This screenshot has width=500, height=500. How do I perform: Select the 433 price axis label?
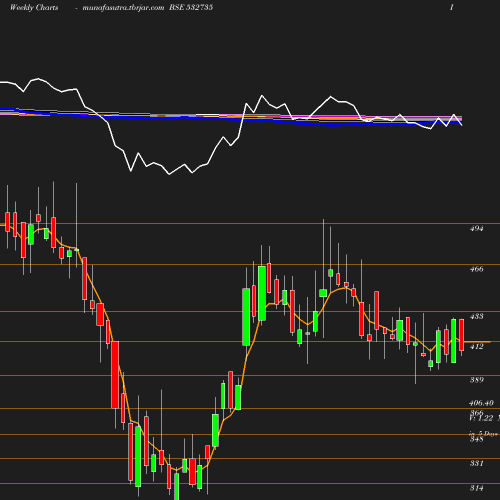pos(476,316)
